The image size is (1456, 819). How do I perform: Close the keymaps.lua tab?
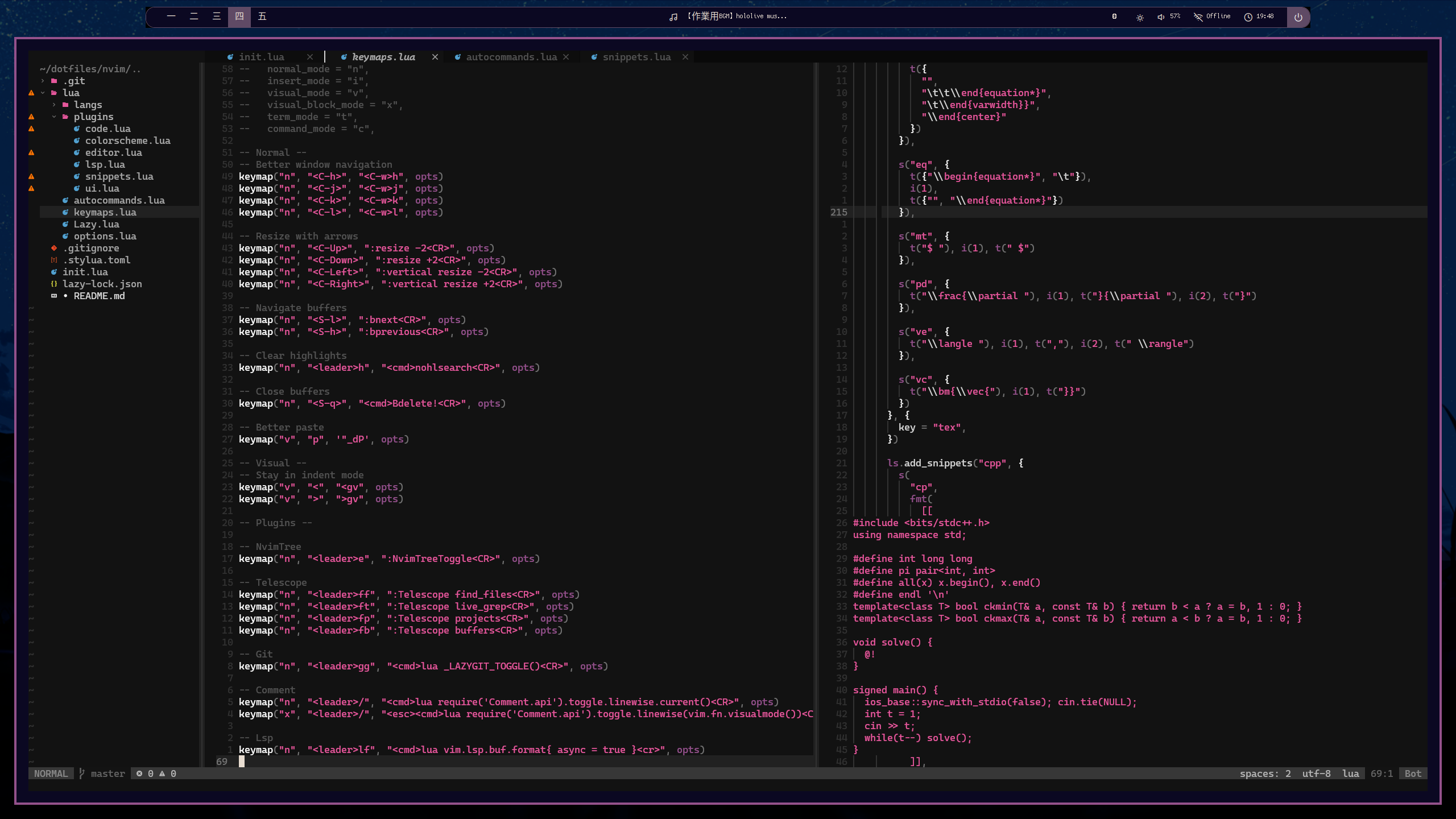point(435,57)
